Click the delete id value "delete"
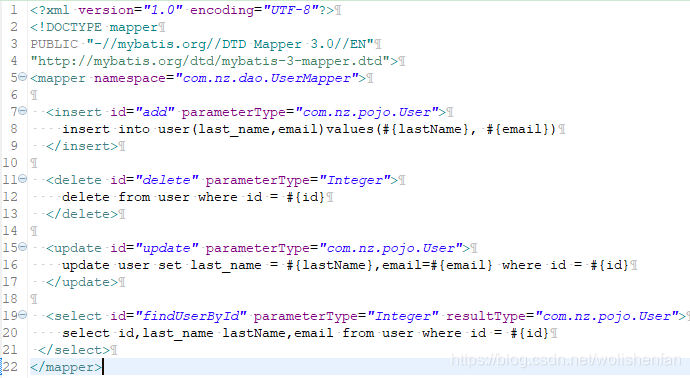The height and width of the screenshot is (378, 690). (167, 180)
